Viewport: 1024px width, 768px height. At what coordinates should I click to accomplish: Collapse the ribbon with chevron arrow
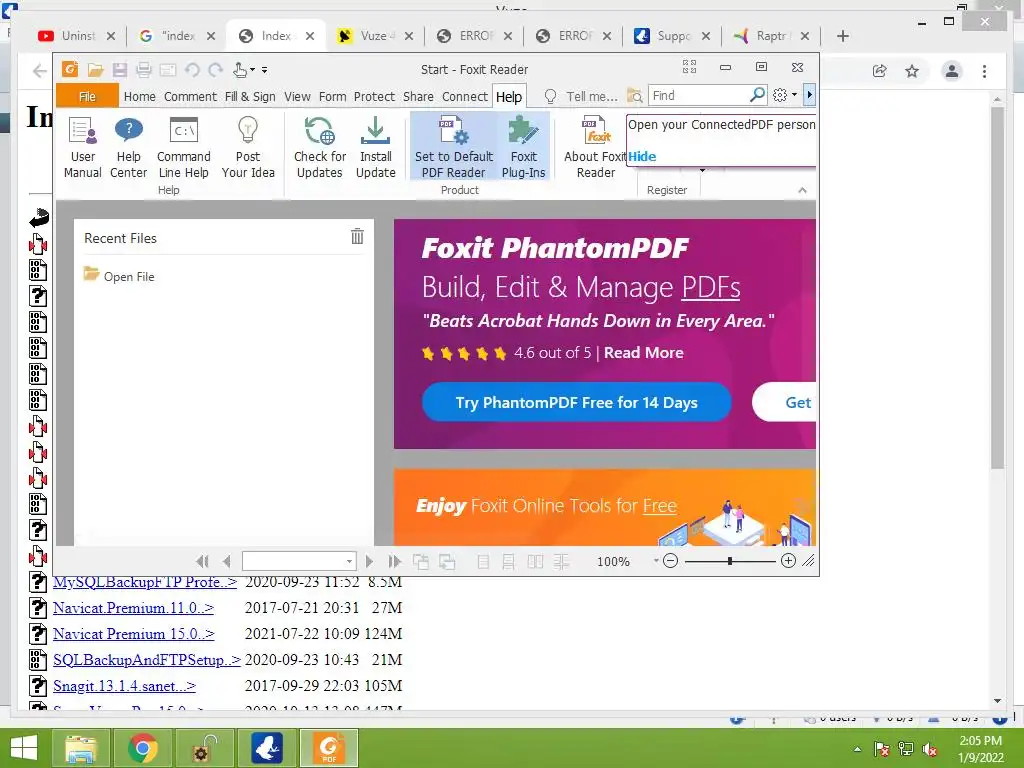pyautogui.click(x=803, y=190)
